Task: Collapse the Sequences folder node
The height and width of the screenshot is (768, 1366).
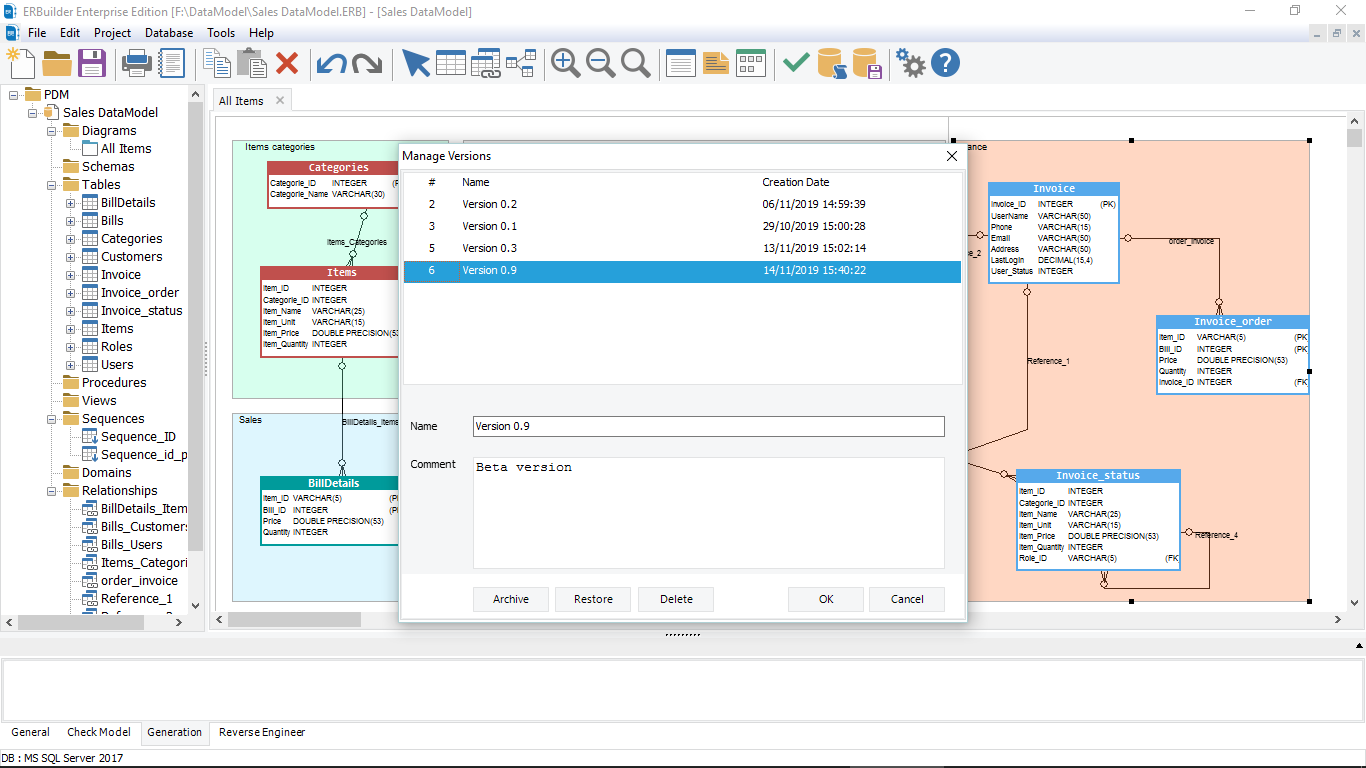Action: click(52, 419)
